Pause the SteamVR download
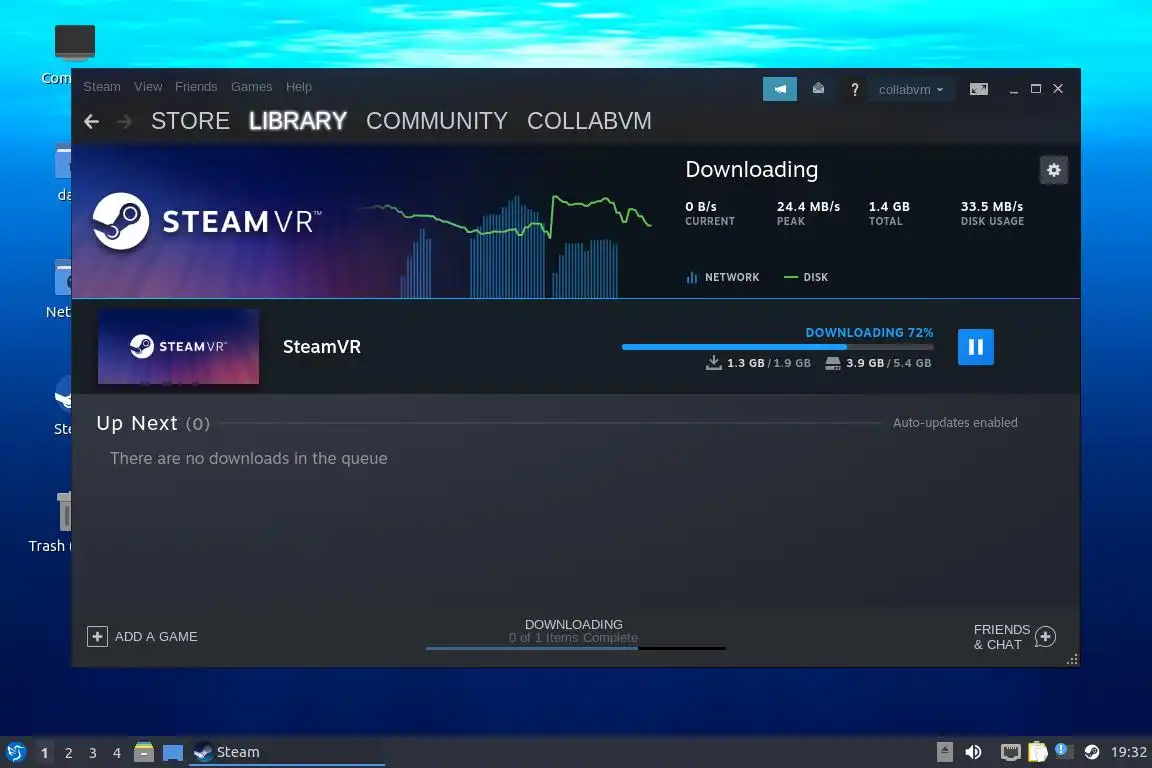This screenshot has width=1152, height=768. 975,347
